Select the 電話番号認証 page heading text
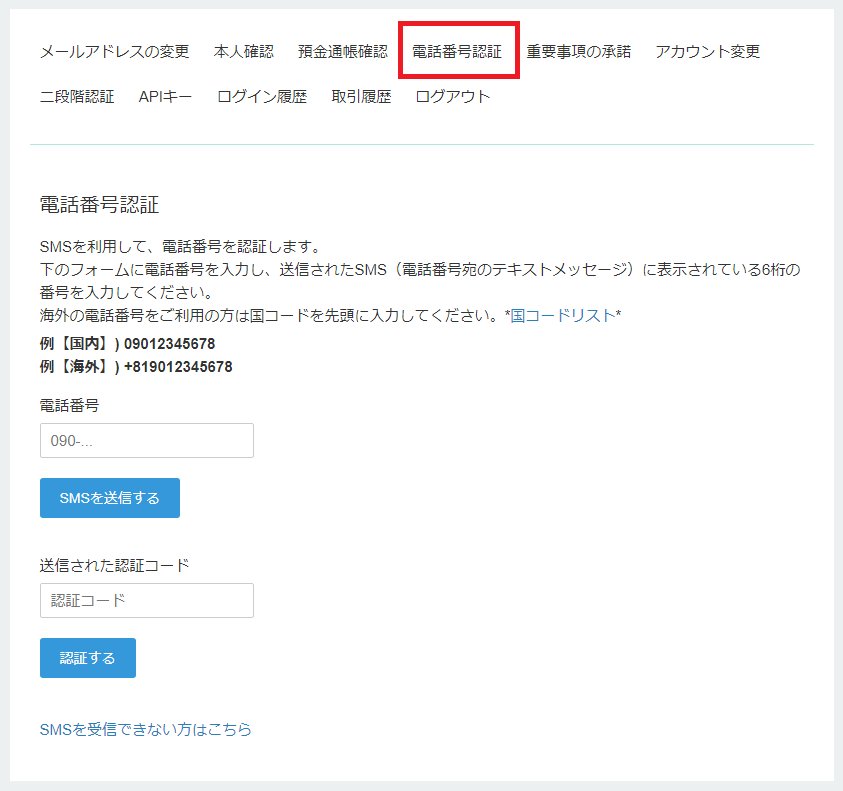 (99, 205)
